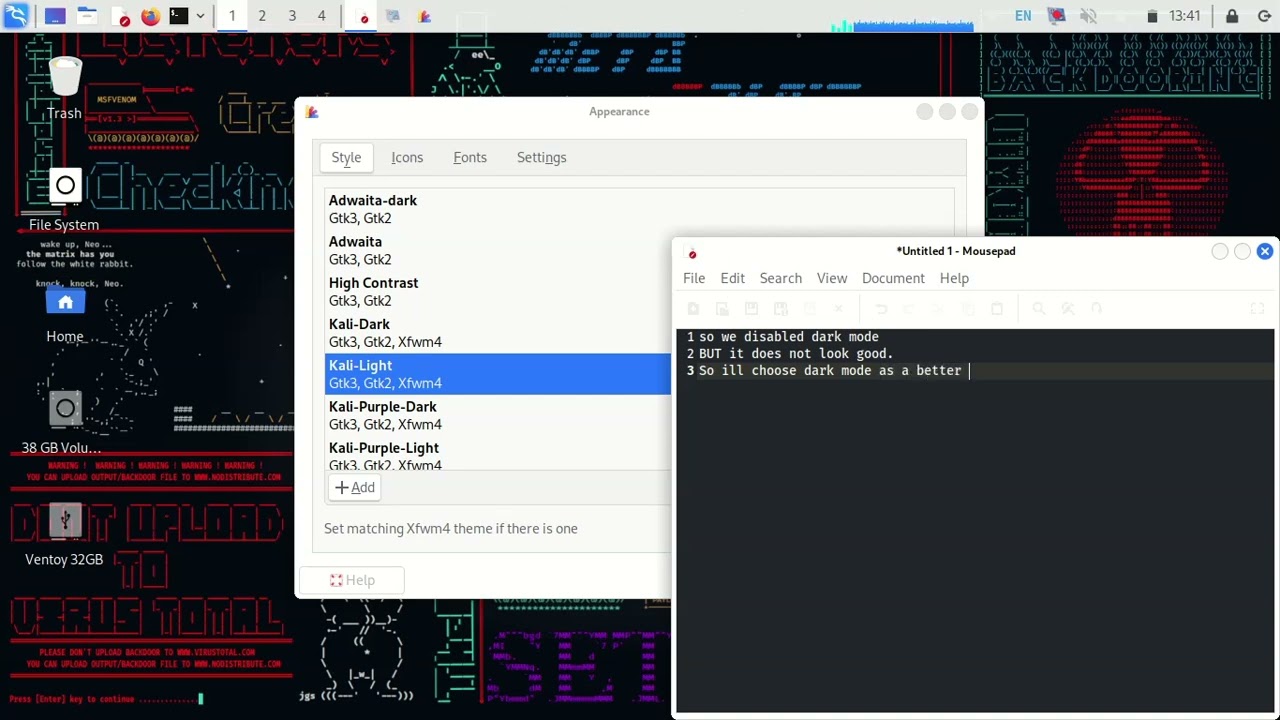Switch to the Style tab in Appearance
1280x720 pixels.
tap(346, 157)
